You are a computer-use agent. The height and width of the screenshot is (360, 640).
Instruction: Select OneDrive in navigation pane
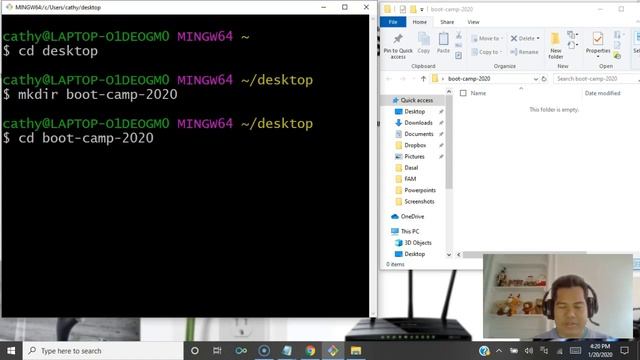412,216
